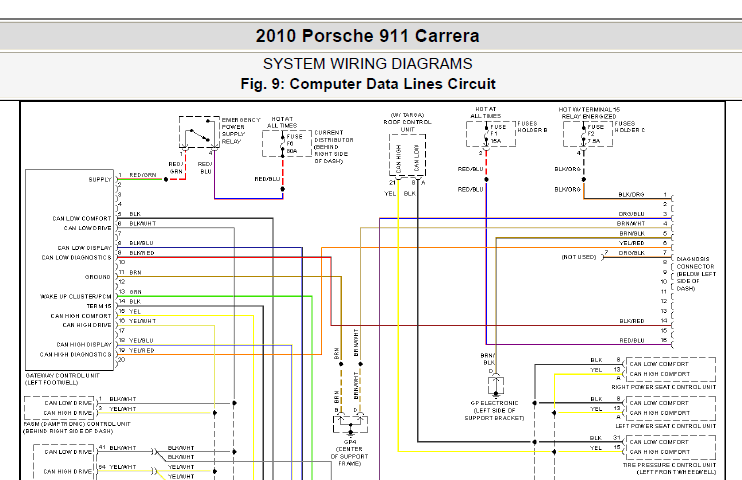742x480 pixels.
Task: Click 'GP4 (CENTER OF SUPPORT FRAME)' caption
Action: coord(350,453)
